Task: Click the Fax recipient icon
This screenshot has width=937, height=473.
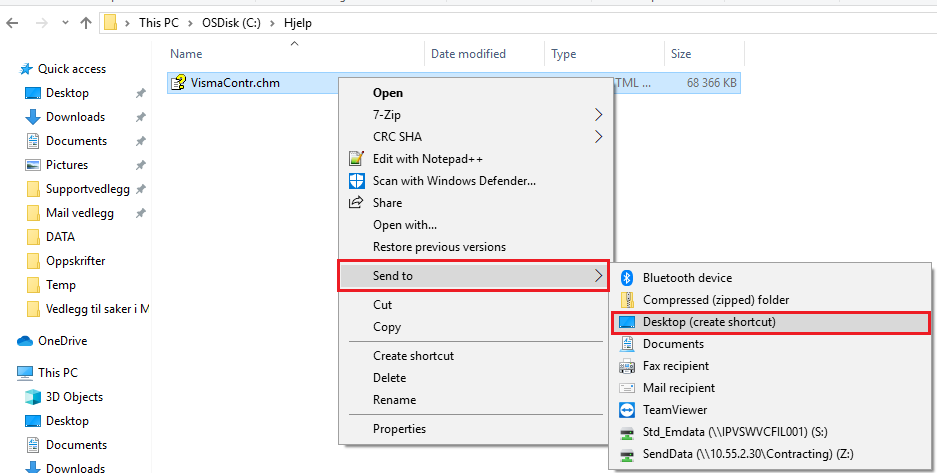Action: [627, 366]
